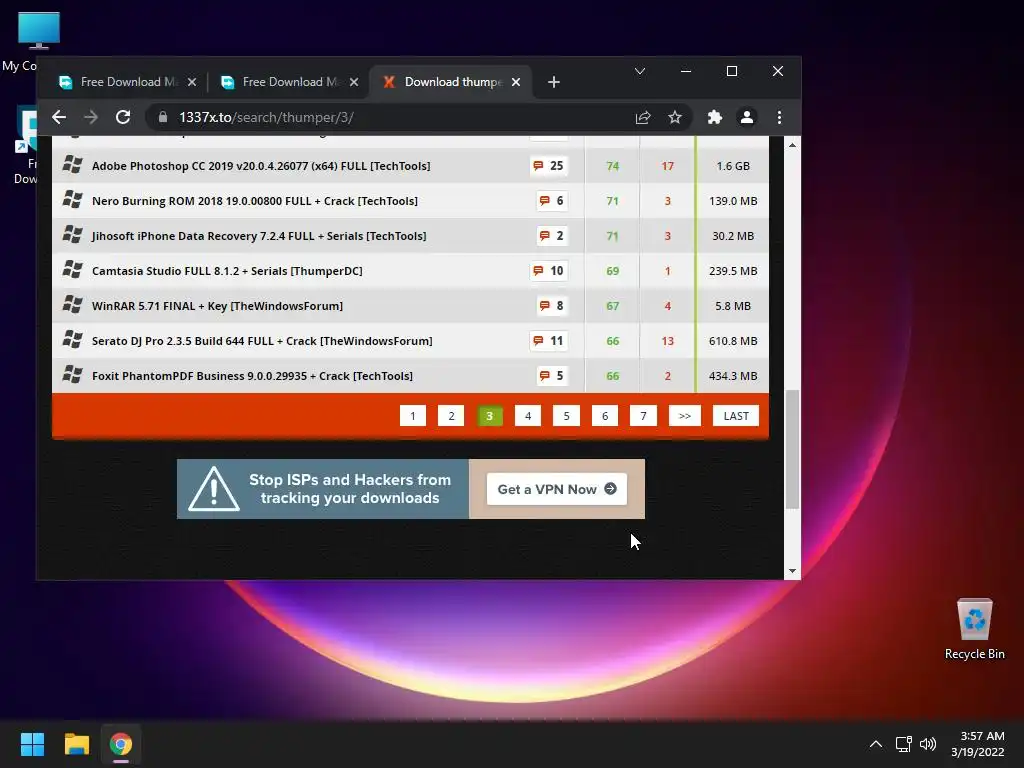The image size is (1024, 768).
Task: Click the scrollbar down arrow
Action: 792,571
